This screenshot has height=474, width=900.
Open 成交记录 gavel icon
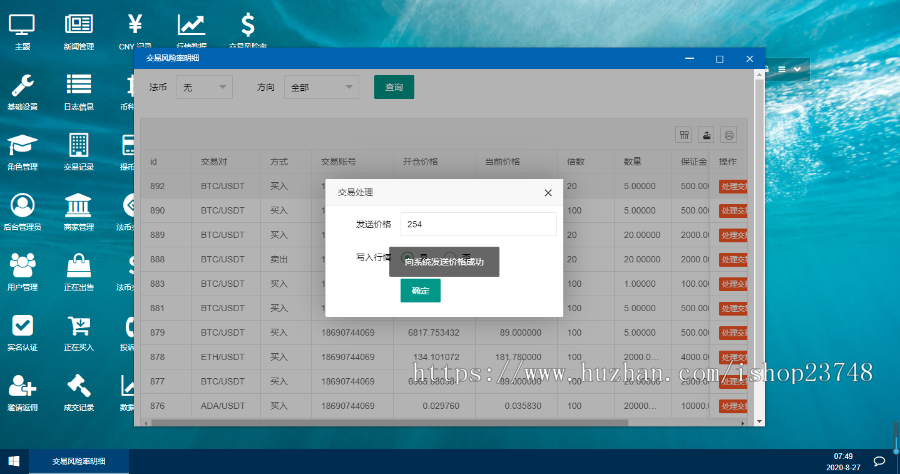(x=79, y=393)
